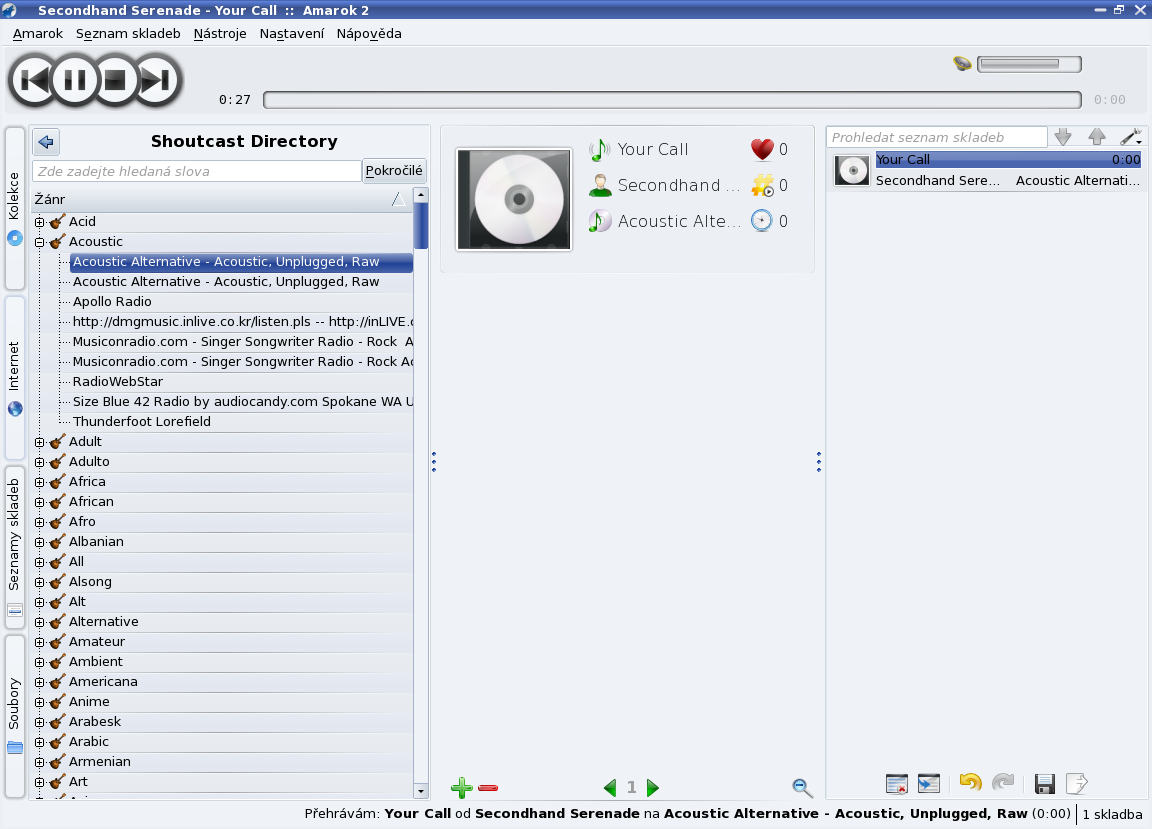Mute using the speaker volume icon
The height and width of the screenshot is (829, 1152).
tap(962, 64)
